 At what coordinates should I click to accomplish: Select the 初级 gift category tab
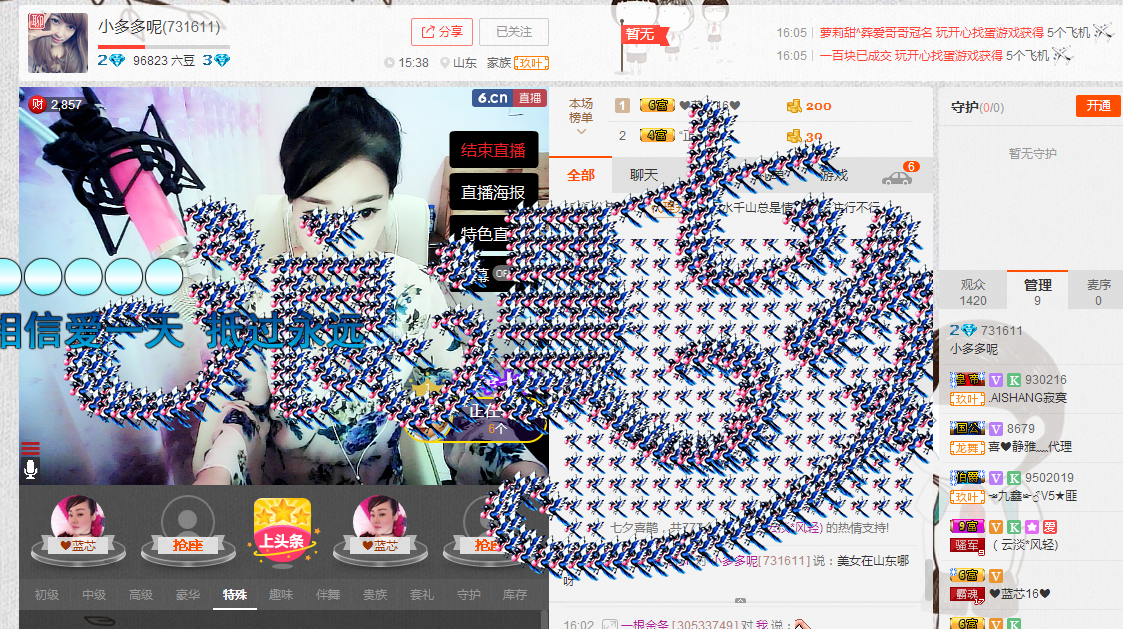pos(47,595)
